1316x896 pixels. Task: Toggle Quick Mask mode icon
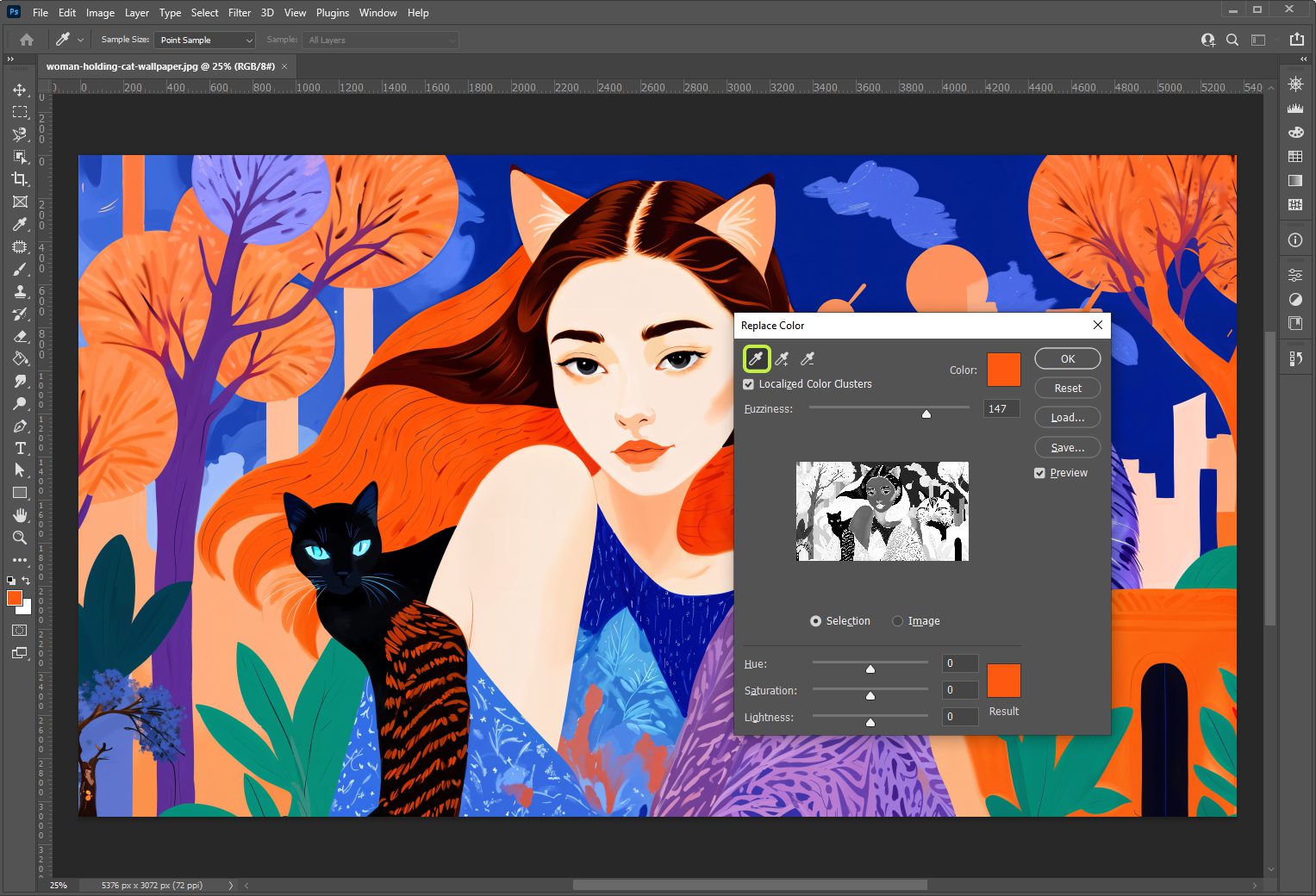[x=20, y=631]
